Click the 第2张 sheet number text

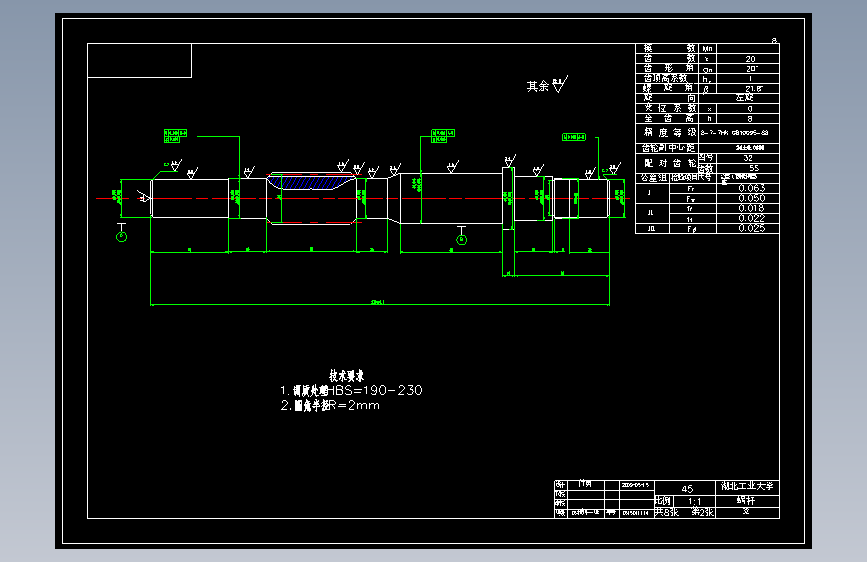pos(702,512)
